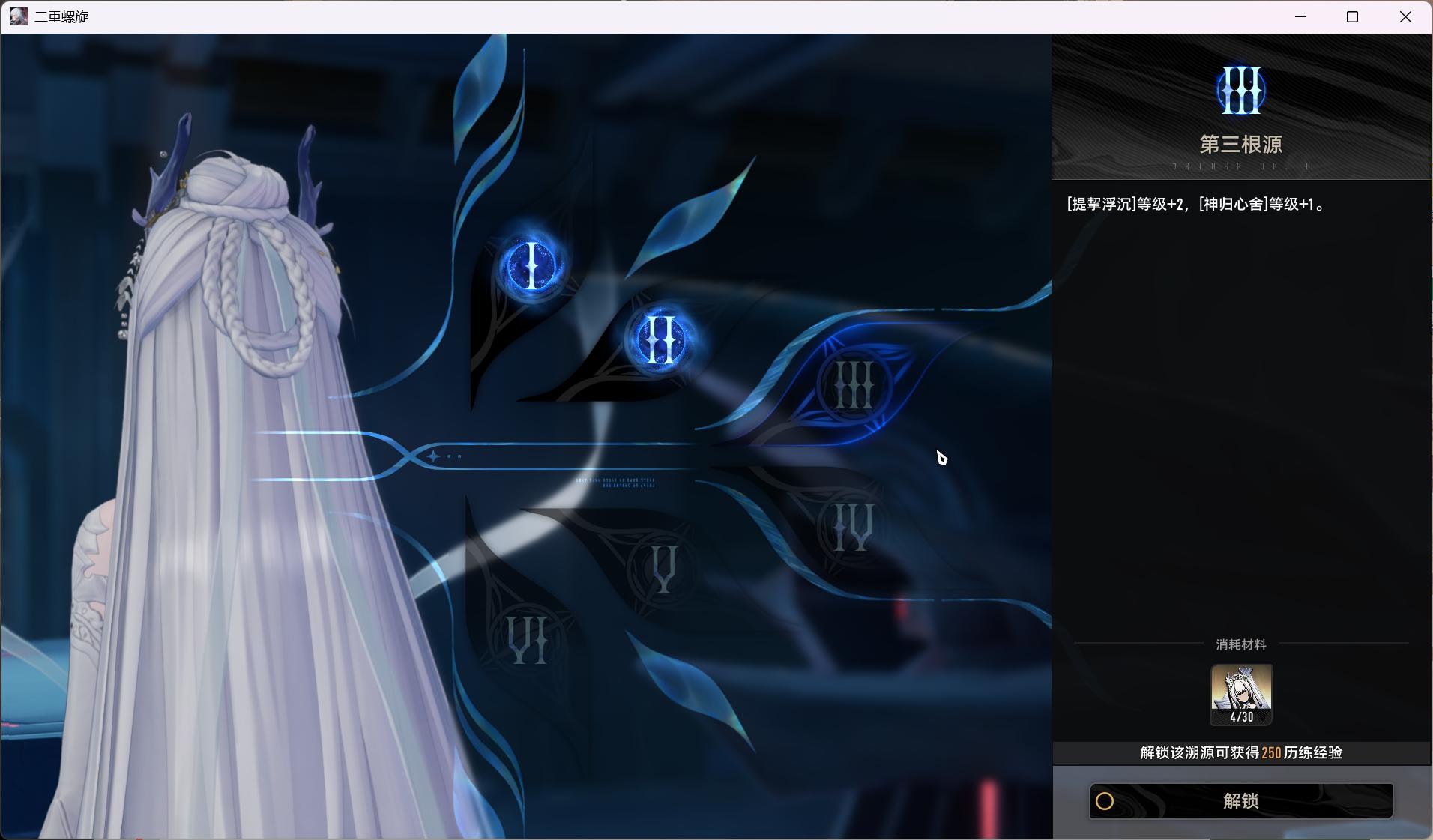1433x840 pixels.
Task: Click the large III emblem in side panel
Action: tap(1241, 91)
